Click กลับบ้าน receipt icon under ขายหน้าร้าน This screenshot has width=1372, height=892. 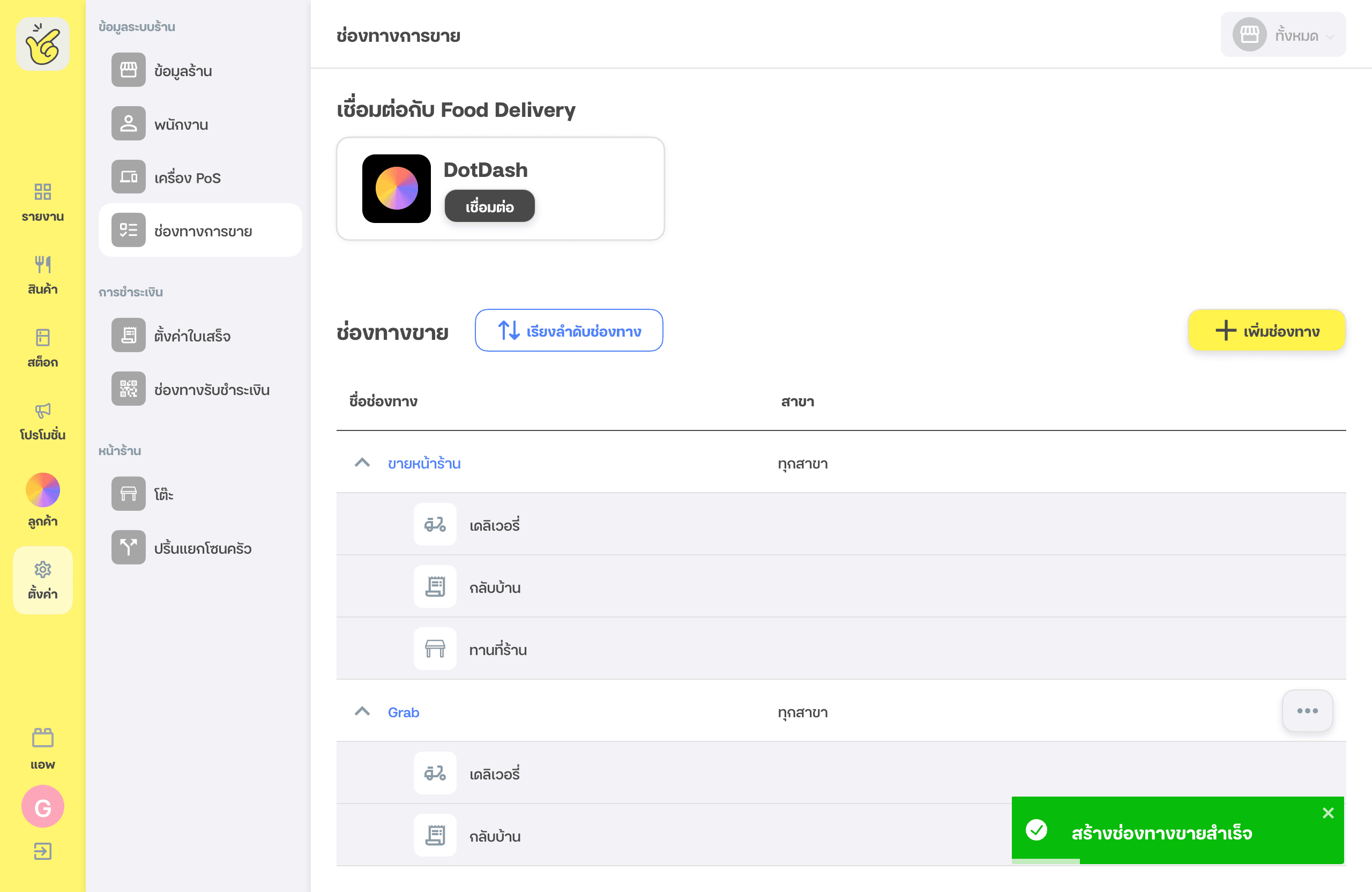coord(435,586)
